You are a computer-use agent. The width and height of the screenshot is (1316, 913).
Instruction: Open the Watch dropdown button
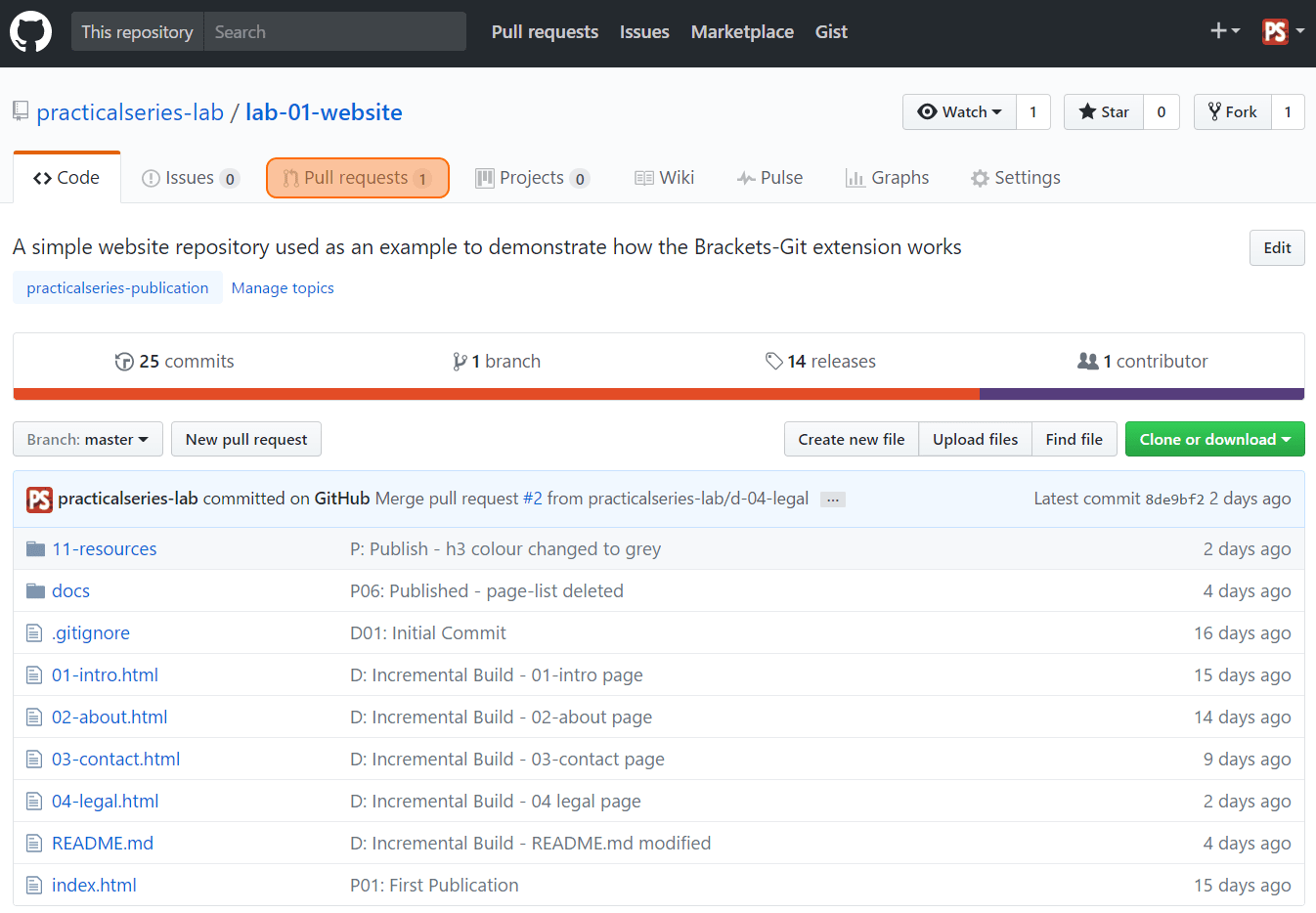959,112
